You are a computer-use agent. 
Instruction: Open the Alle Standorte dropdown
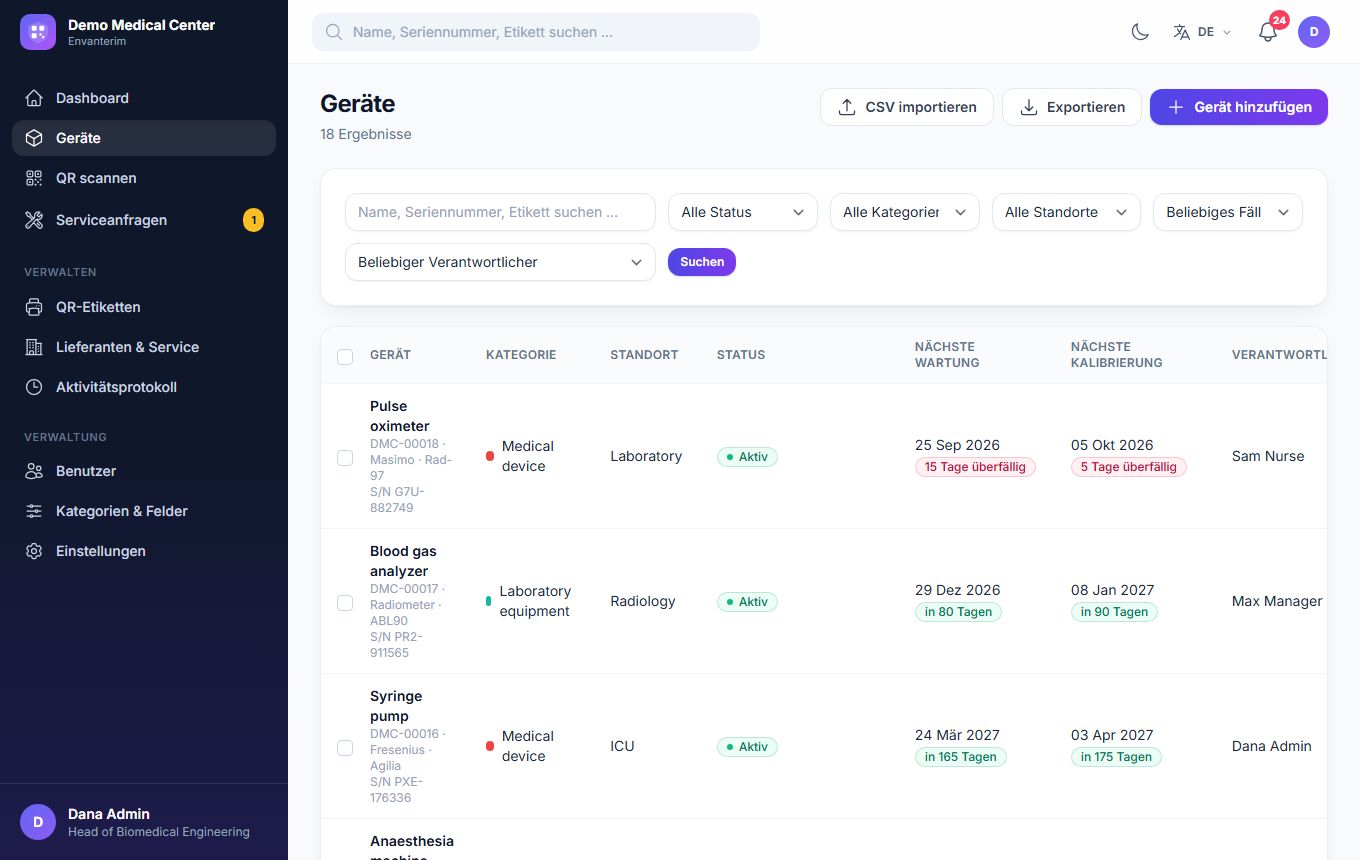coord(1066,212)
